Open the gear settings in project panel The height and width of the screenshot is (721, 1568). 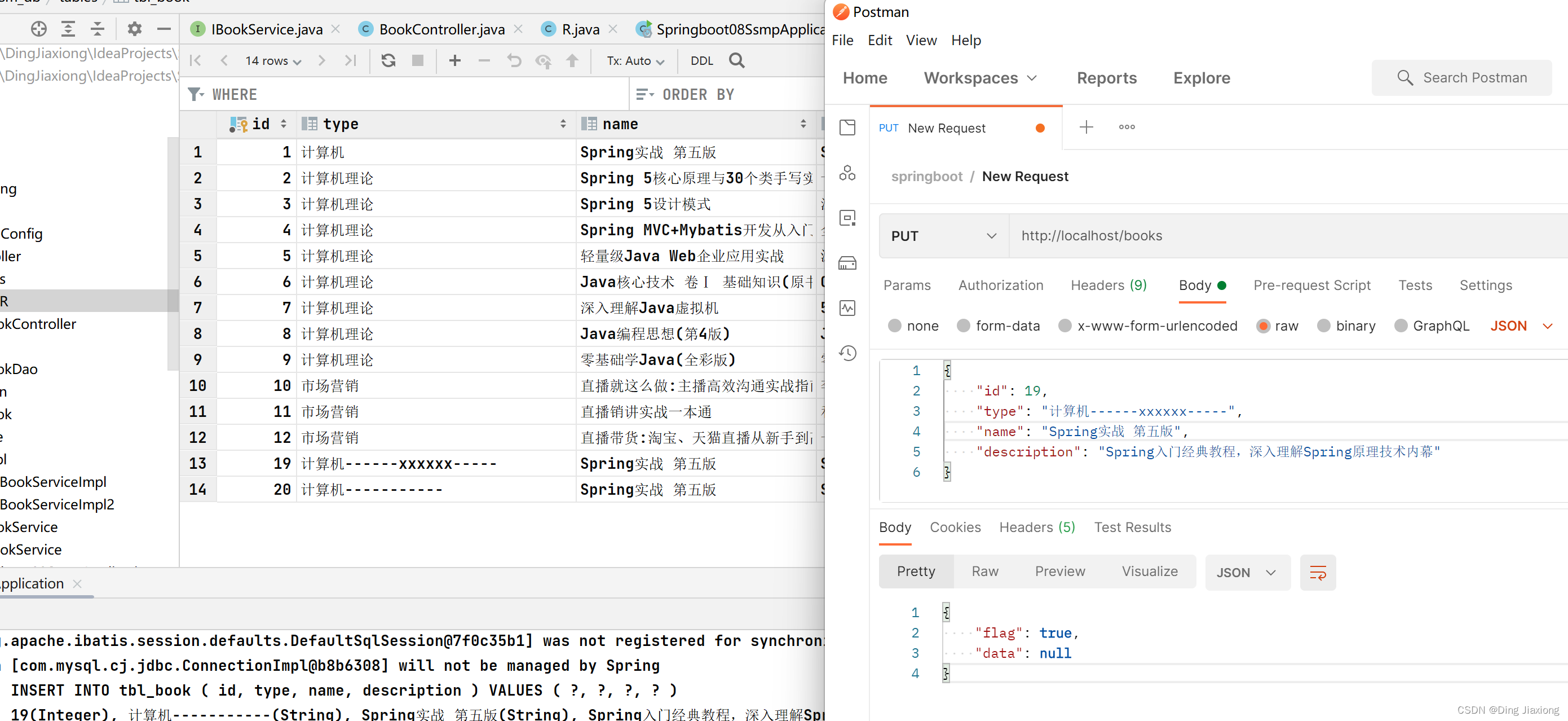pos(135,29)
